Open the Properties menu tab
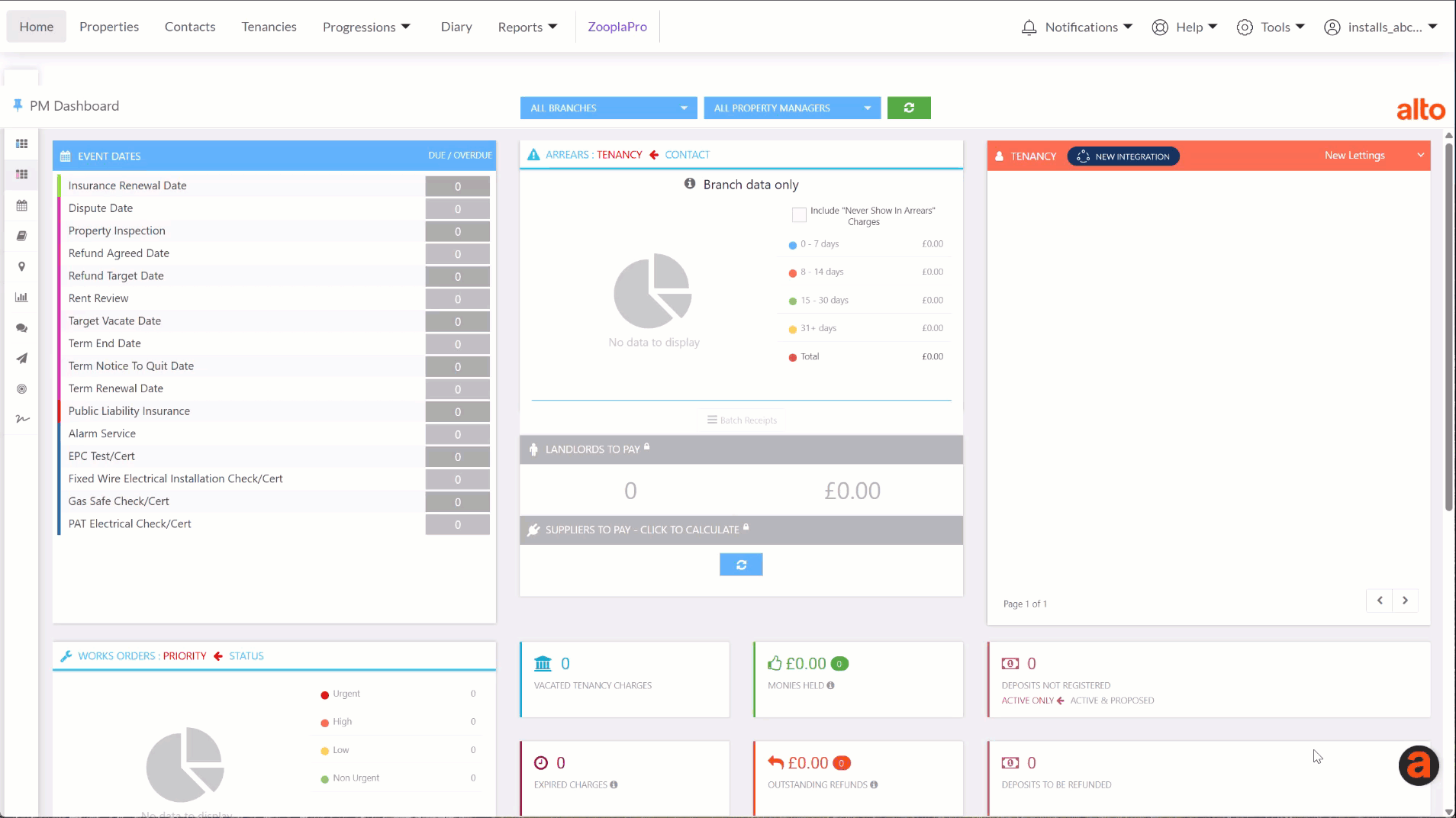The image size is (1456, 818). pos(109,27)
